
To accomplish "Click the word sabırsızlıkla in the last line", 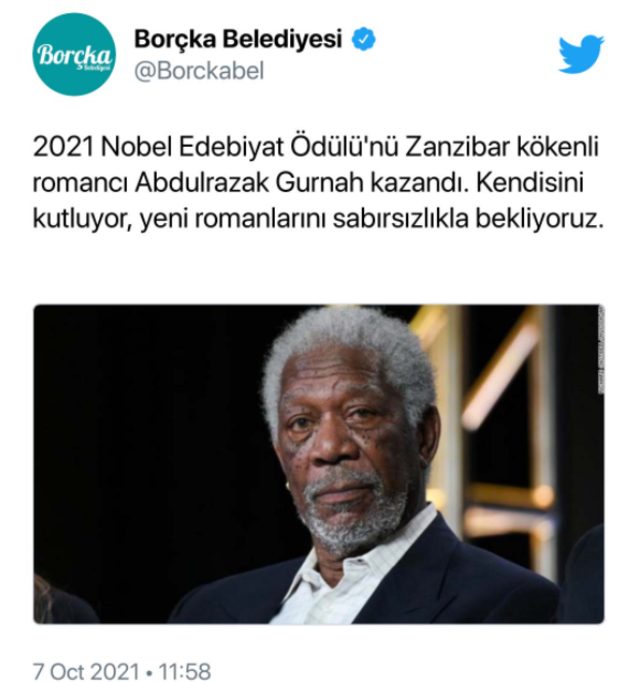I will 400,219.
